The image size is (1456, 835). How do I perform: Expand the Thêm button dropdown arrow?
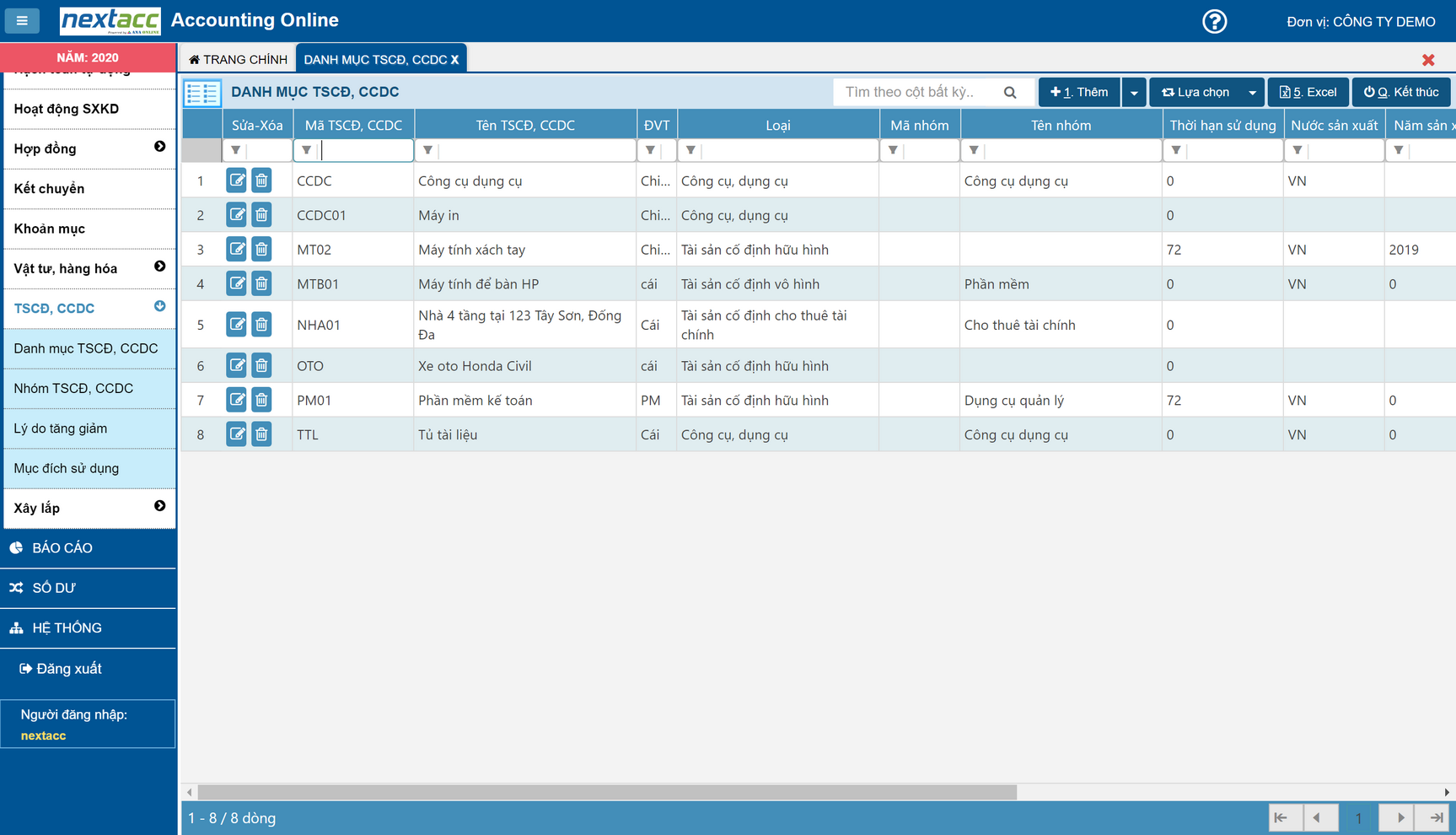[1134, 92]
